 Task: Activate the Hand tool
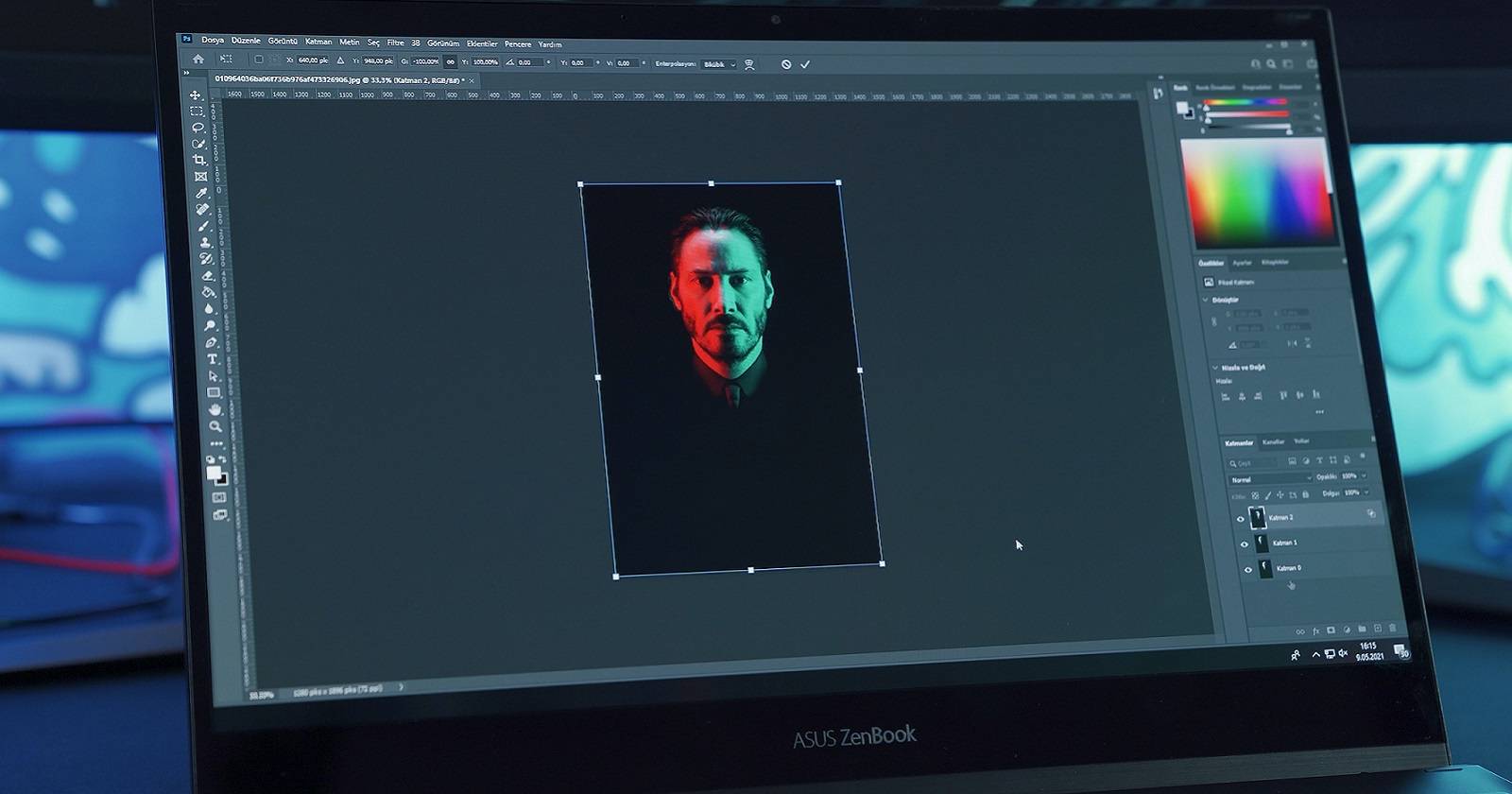[x=215, y=409]
